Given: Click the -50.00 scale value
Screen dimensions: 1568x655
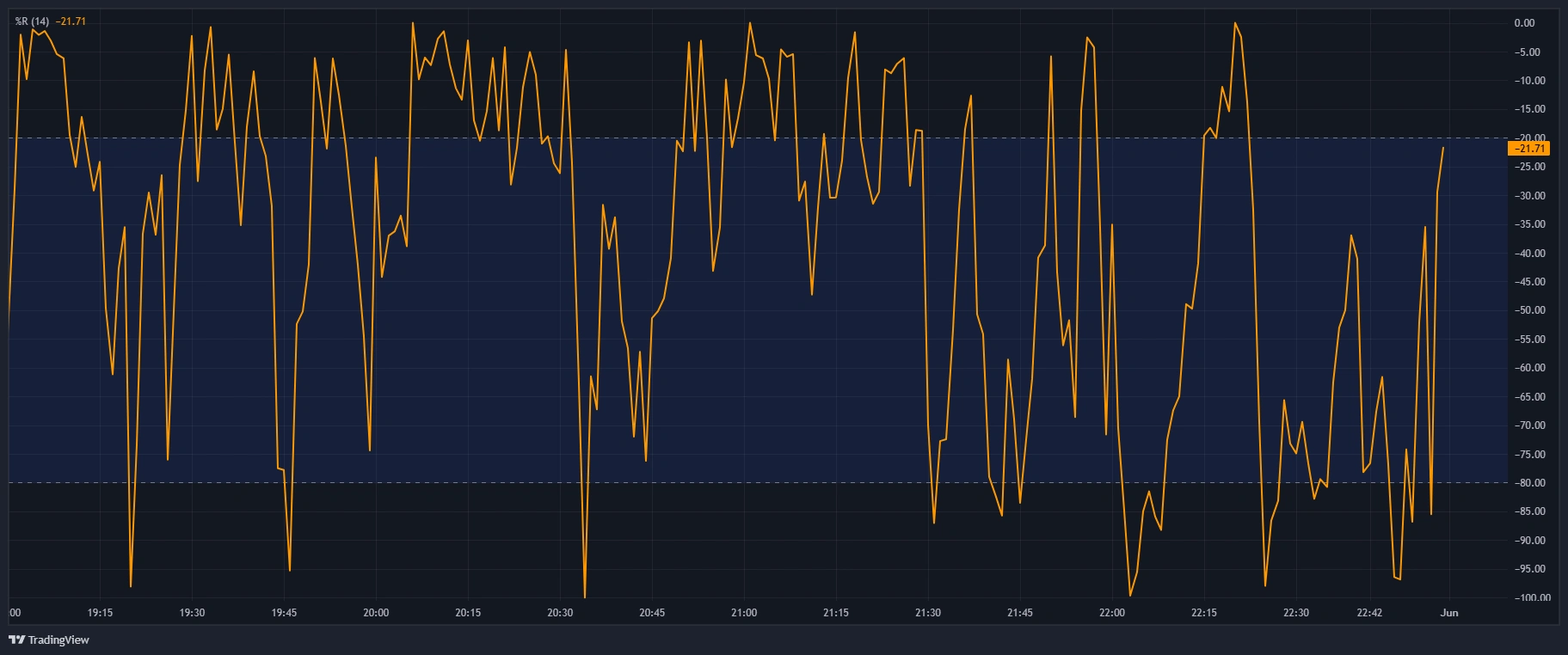Looking at the screenshot, I should coord(1528,310).
